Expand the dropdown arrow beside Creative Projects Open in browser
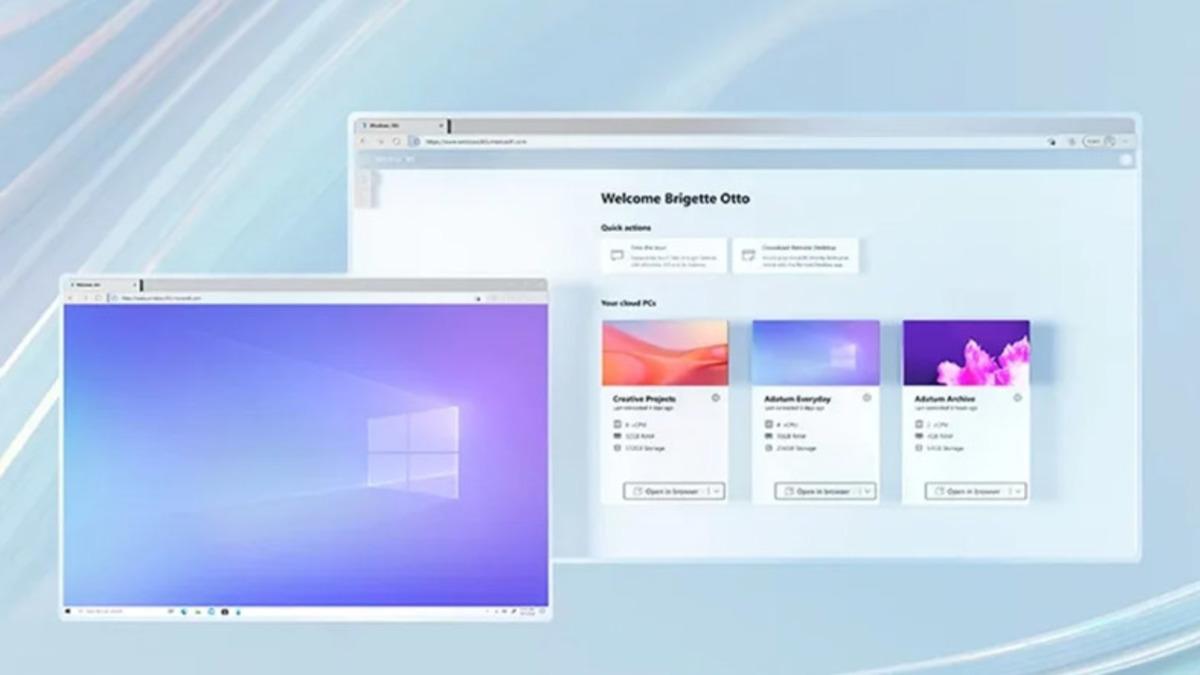1200x675 pixels. 716,491
